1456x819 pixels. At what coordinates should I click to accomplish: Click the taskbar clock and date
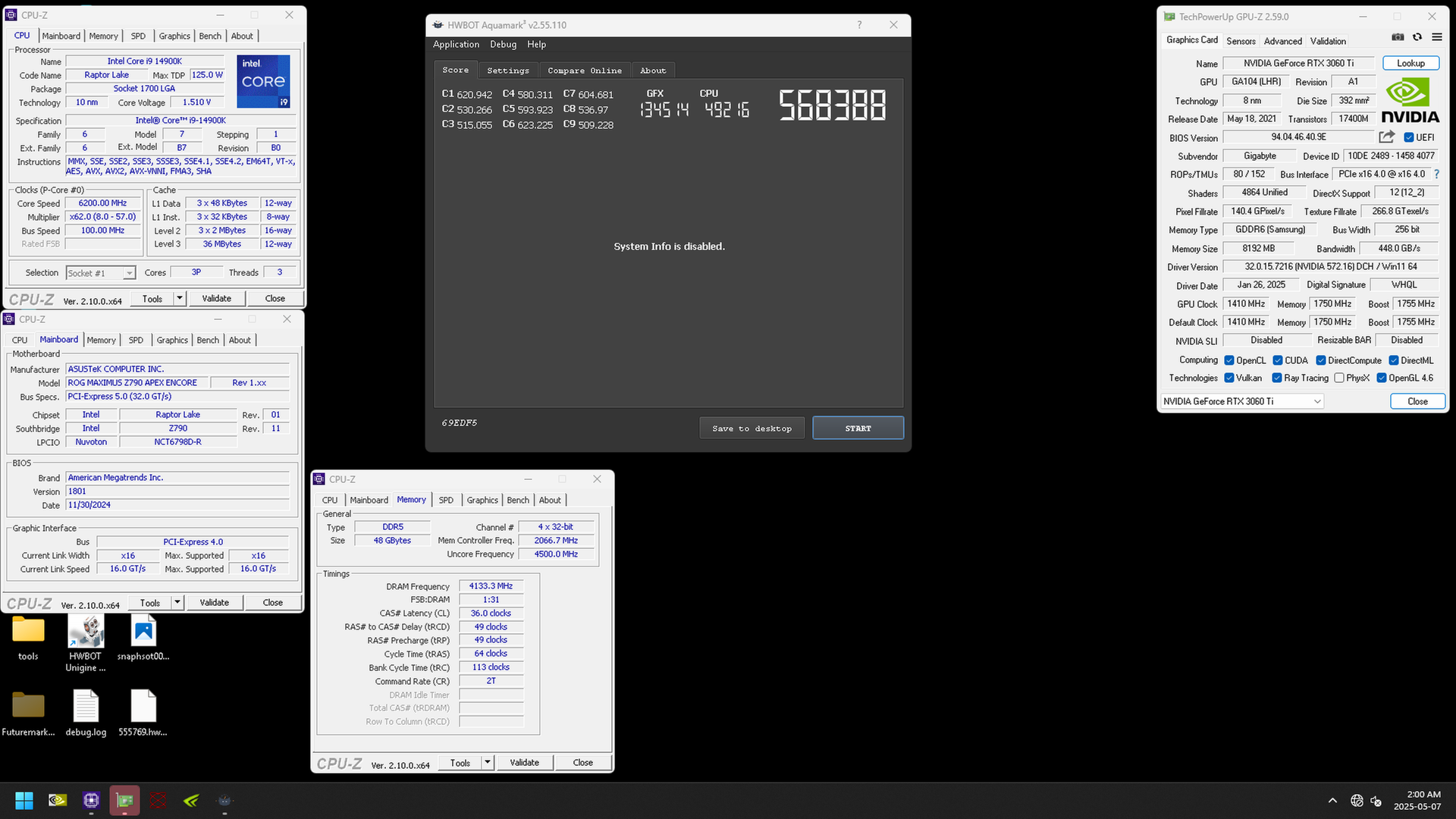pyautogui.click(x=1417, y=801)
